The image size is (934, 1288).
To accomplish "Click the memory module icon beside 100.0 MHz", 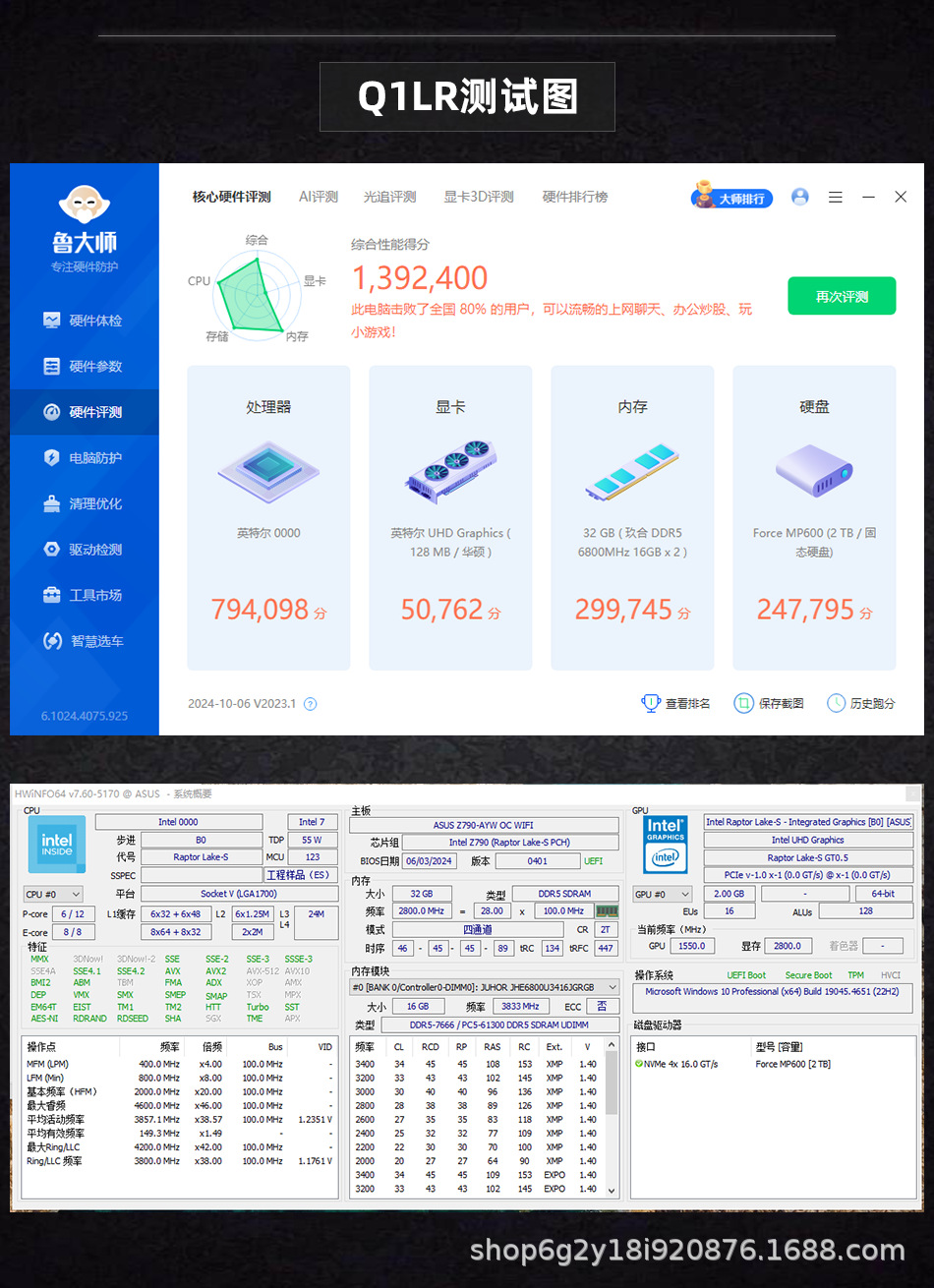I will pyautogui.click(x=607, y=911).
